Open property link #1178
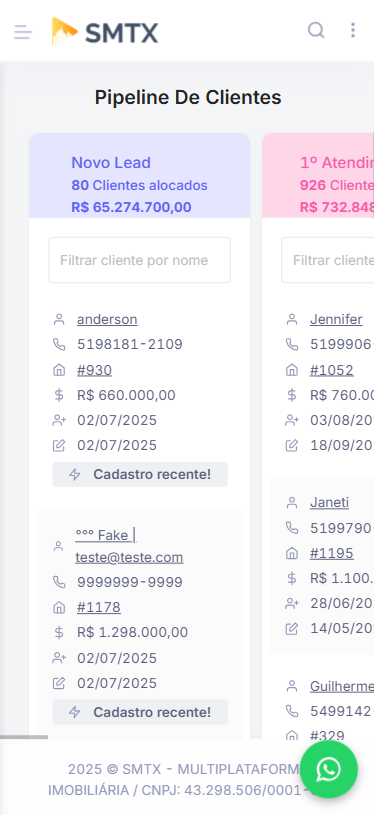The image size is (374, 815). coord(99,607)
